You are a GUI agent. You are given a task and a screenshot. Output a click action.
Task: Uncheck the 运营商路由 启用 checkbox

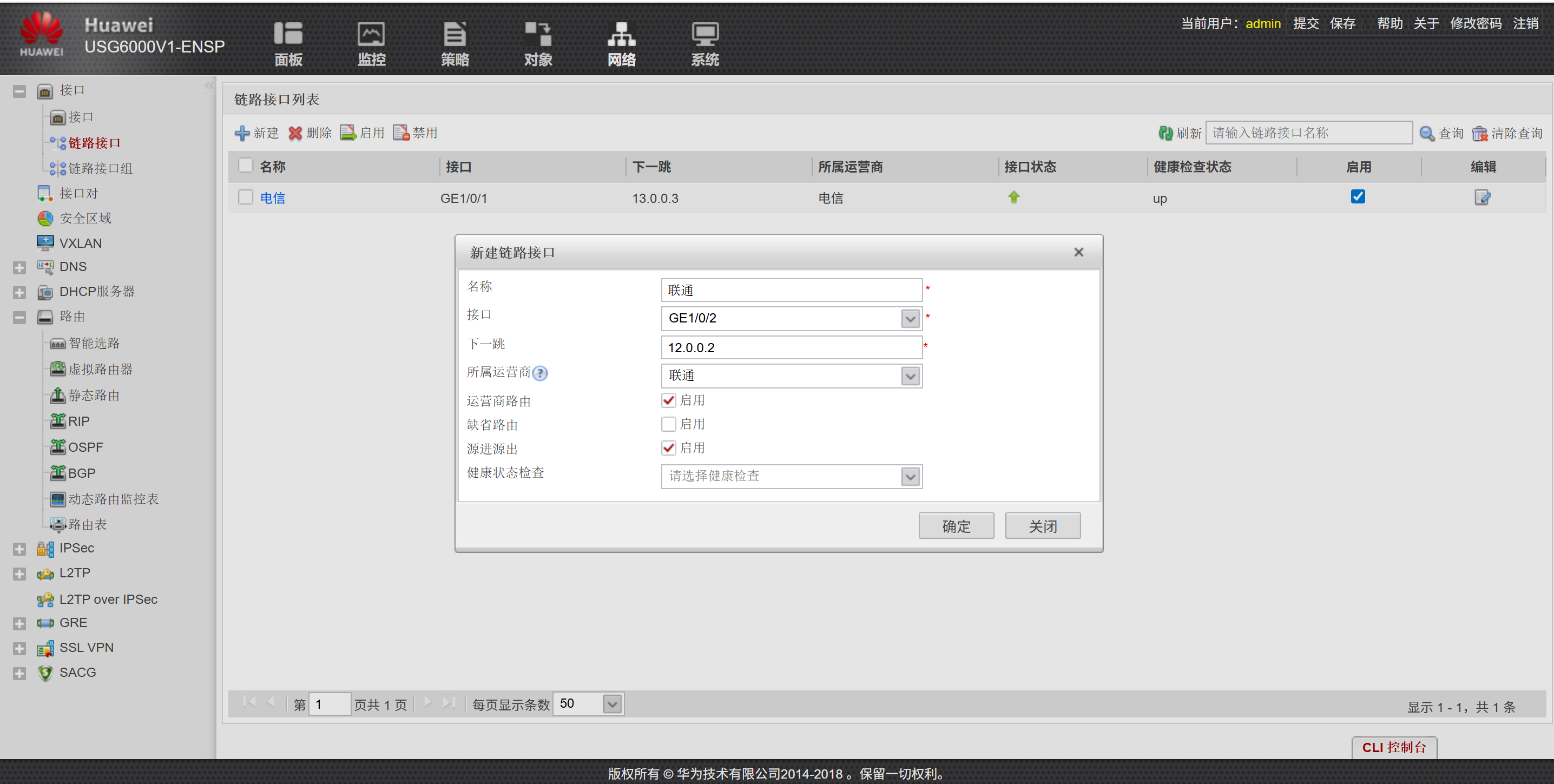point(668,400)
